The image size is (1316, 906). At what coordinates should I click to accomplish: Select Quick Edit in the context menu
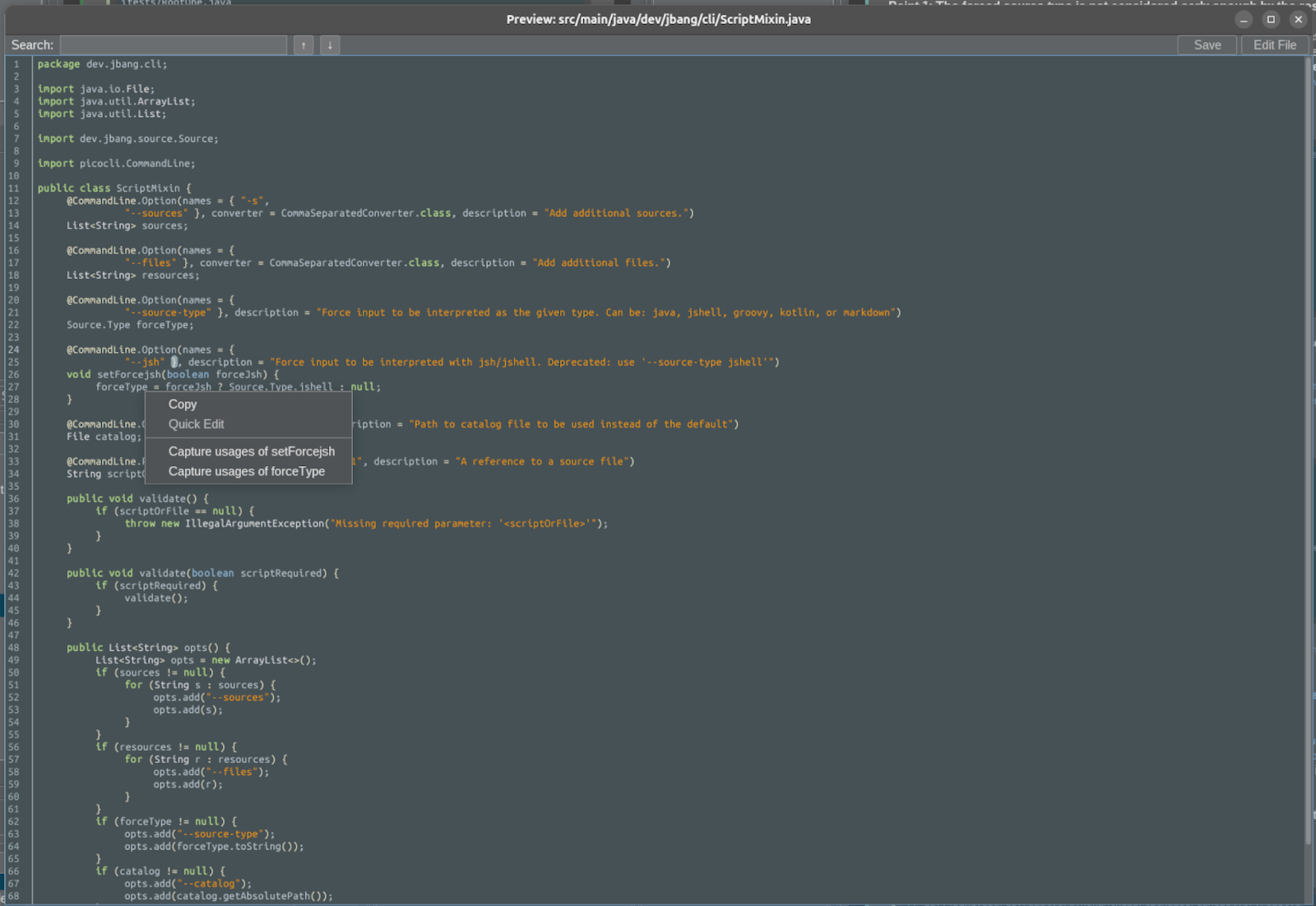pyautogui.click(x=196, y=424)
